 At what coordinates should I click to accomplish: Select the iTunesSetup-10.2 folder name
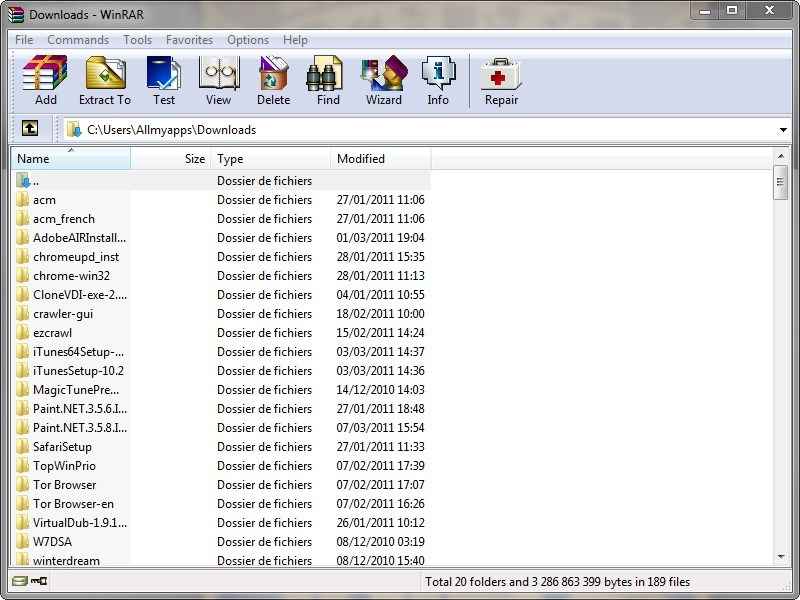click(78, 371)
